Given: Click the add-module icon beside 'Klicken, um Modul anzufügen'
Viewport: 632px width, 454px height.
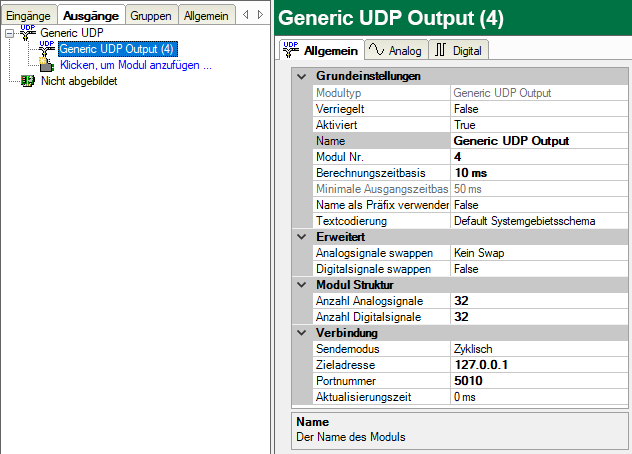Looking at the screenshot, I should click(47, 65).
